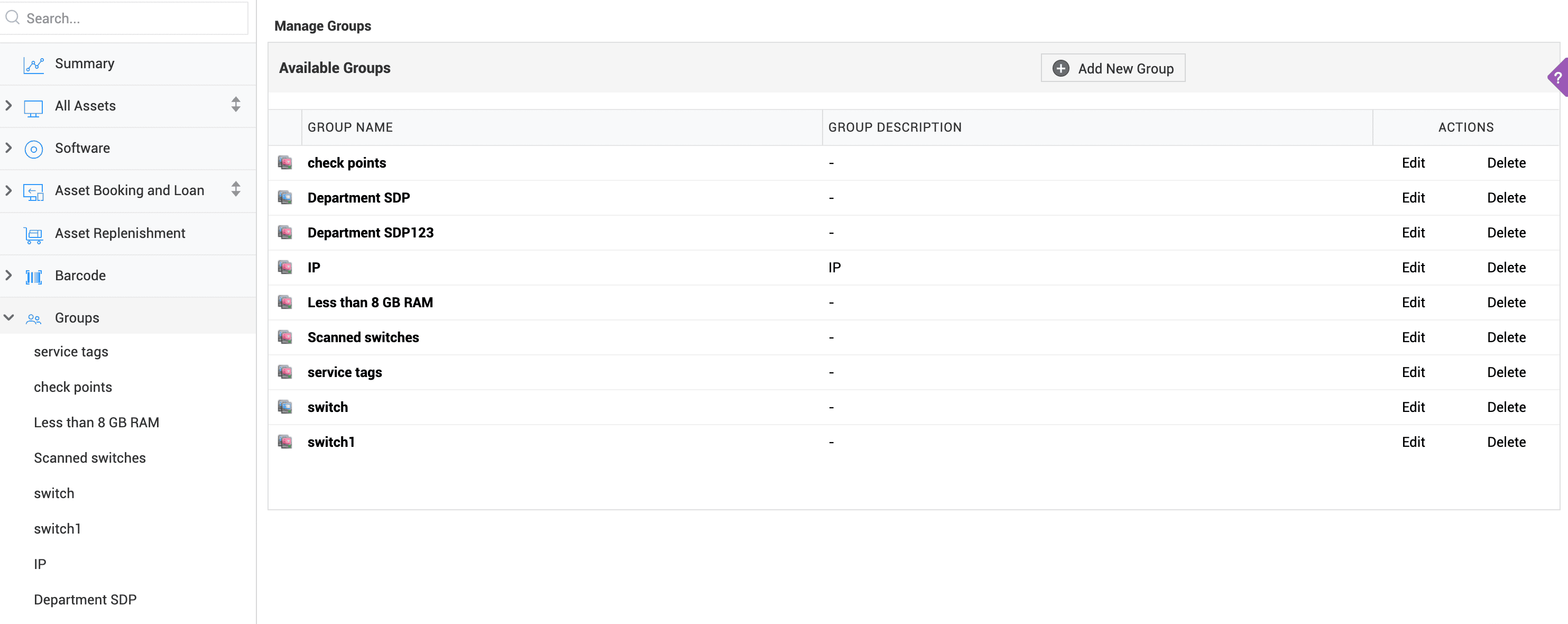Open switch1 group in sidebar
Image resolution: width=1568 pixels, height=624 pixels.
click(x=57, y=529)
